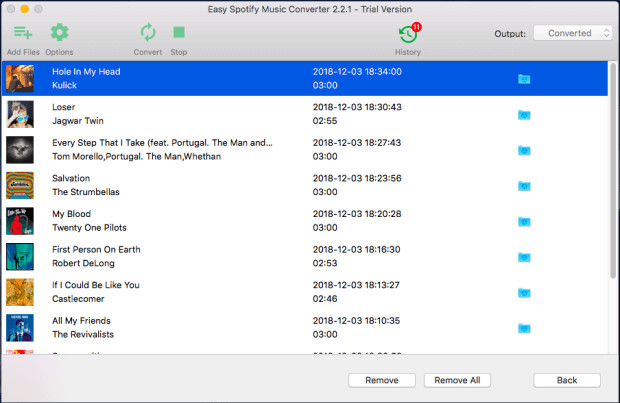Click timestamp 2018-12-03 18:20:28

(357, 214)
